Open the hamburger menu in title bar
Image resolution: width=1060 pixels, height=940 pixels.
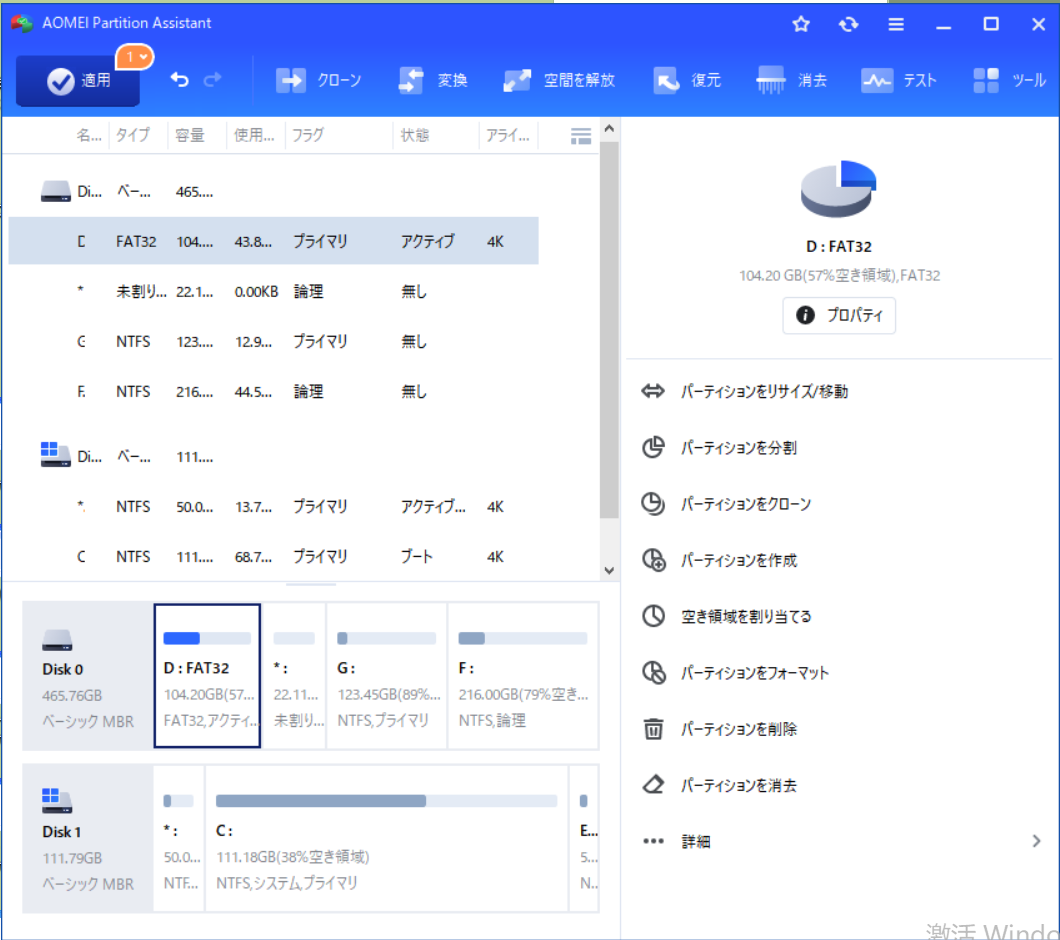[896, 24]
